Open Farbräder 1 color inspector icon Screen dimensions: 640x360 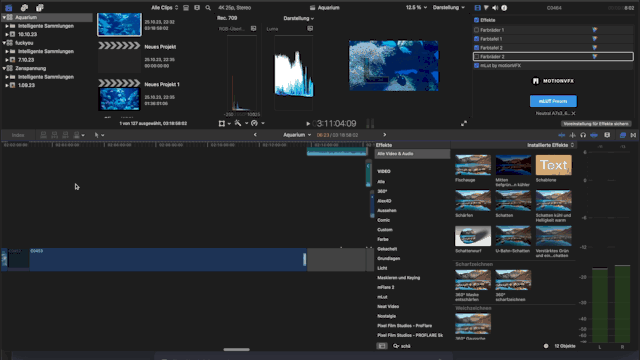click(x=595, y=30)
